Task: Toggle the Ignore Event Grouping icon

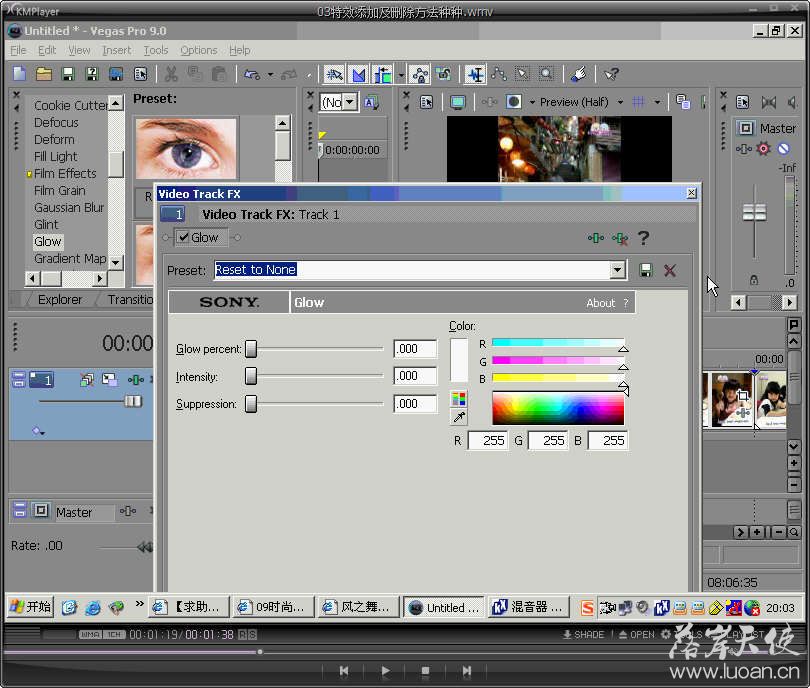Action: coord(443,74)
